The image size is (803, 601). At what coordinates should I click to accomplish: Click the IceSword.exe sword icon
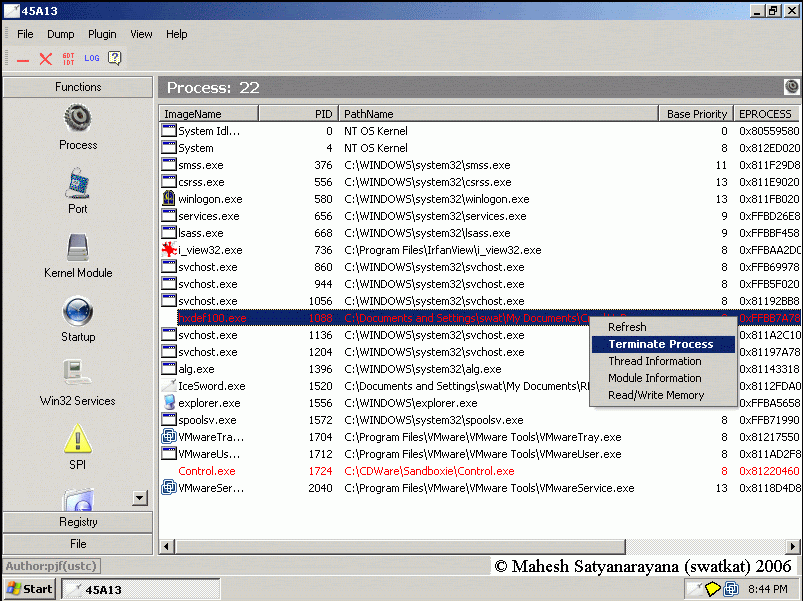click(168, 385)
